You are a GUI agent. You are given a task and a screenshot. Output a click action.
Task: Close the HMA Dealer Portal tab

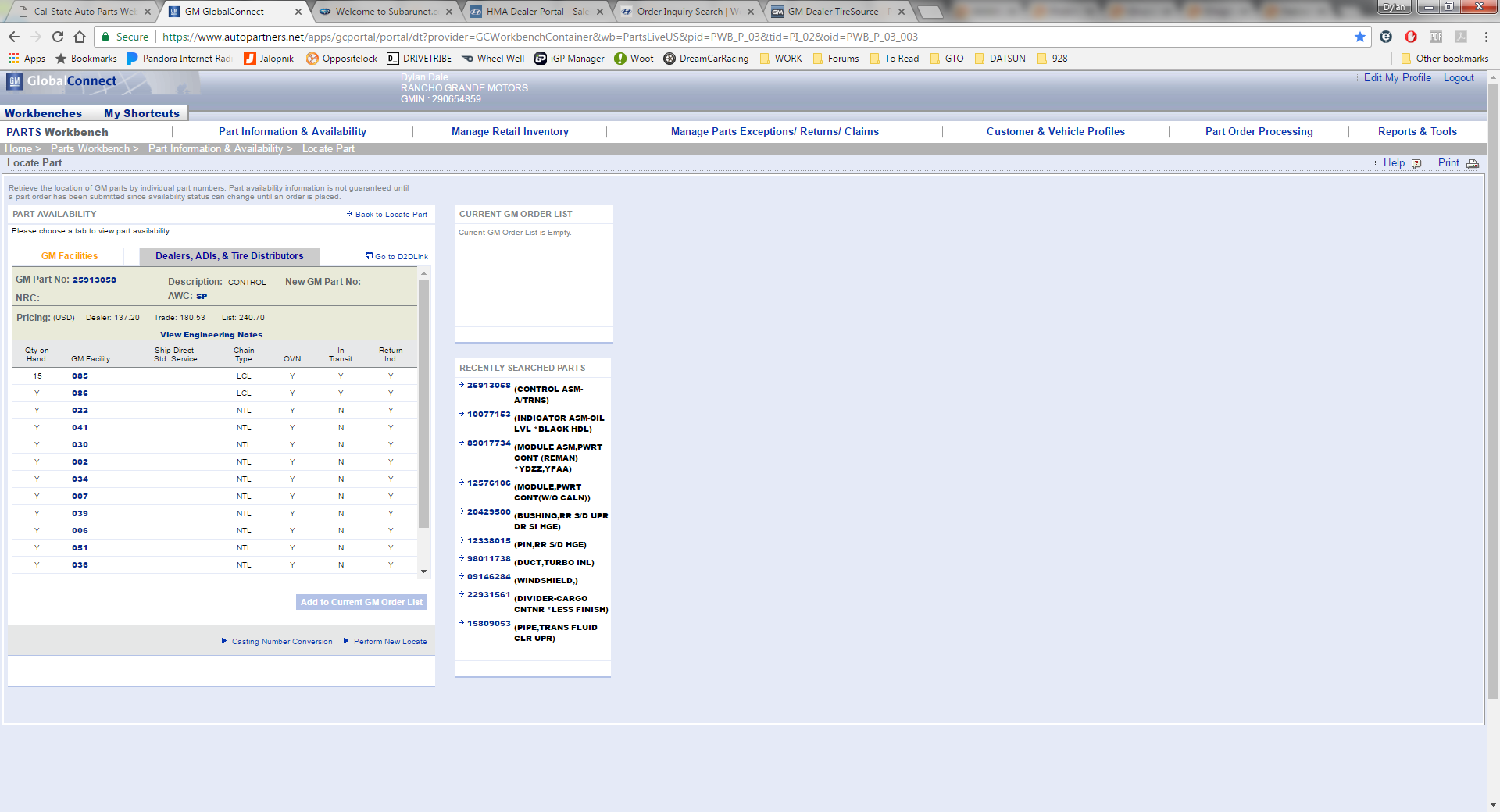tap(600, 12)
